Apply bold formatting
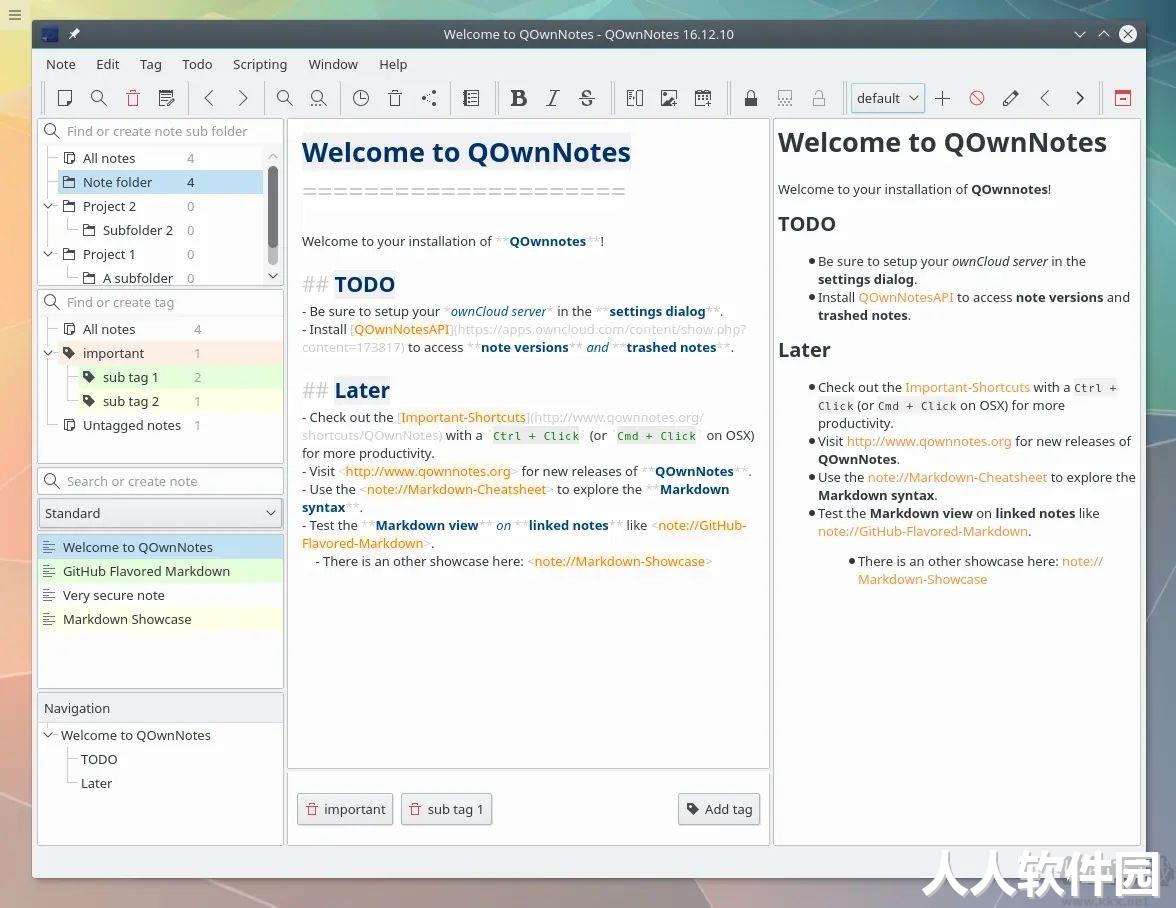This screenshot has height=908, width=1176. click(518, 98)
